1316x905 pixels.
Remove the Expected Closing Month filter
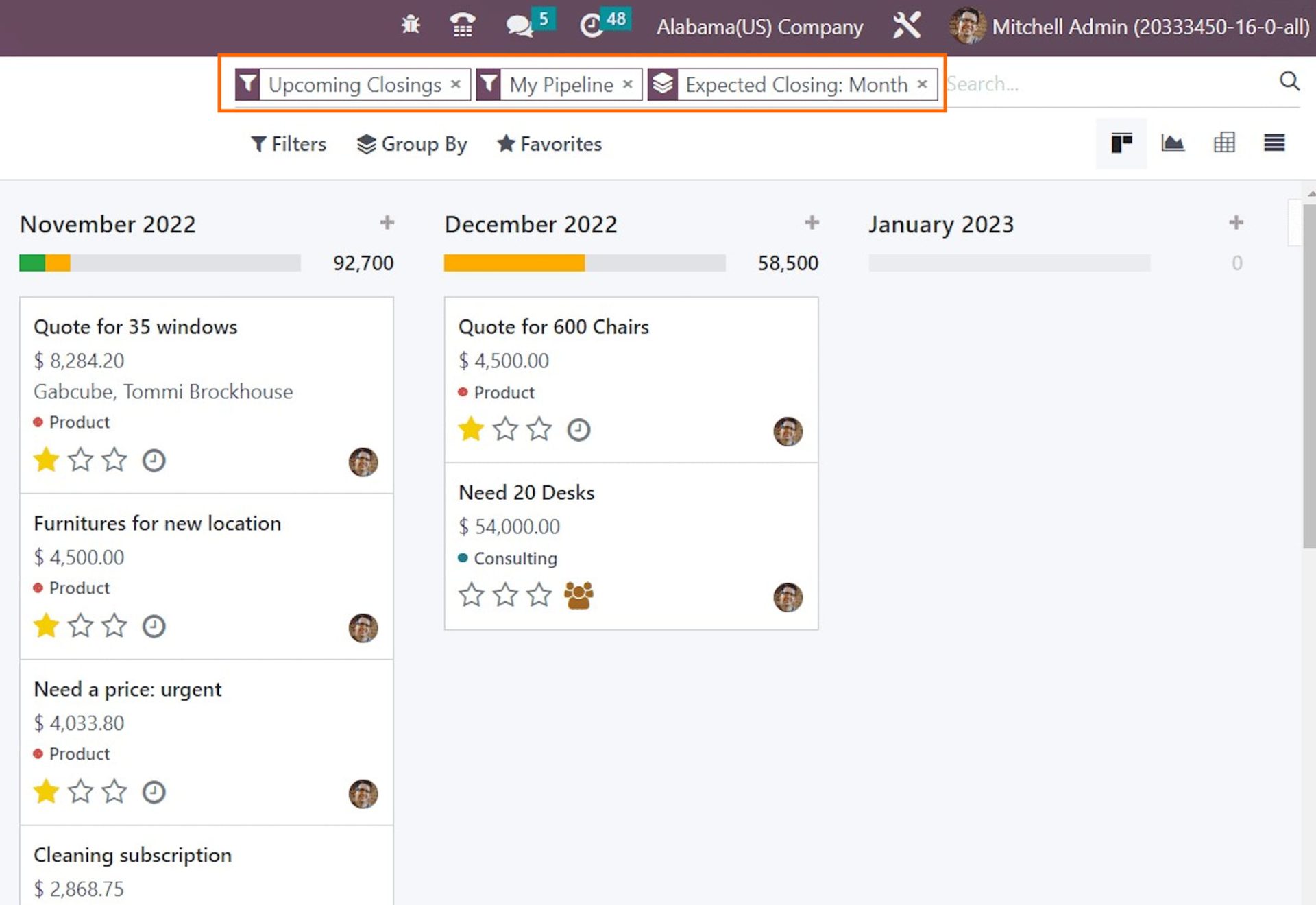click(x=922, y=84)
